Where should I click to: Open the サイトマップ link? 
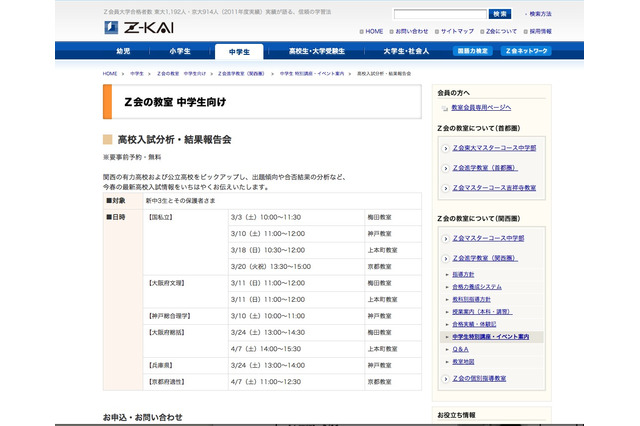[x=457, y=31]
